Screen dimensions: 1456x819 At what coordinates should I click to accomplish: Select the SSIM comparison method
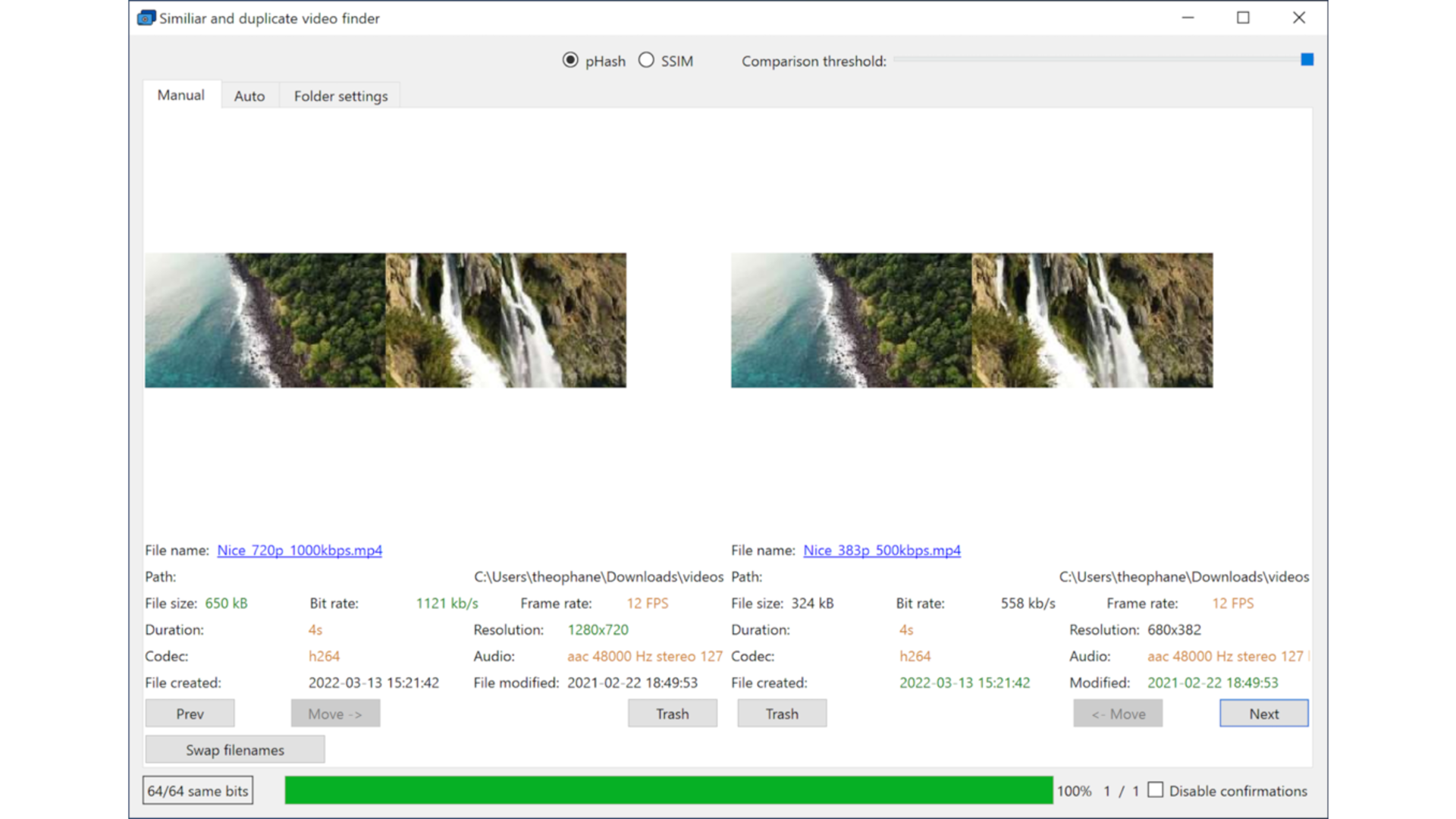pos(646,61)
